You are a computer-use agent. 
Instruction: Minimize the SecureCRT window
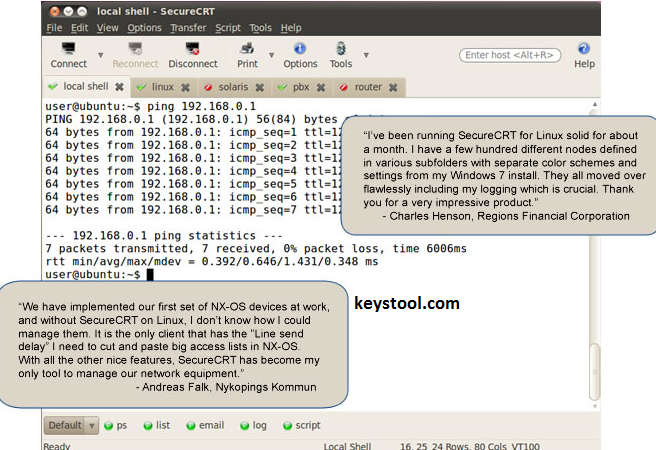coord(68,11)
